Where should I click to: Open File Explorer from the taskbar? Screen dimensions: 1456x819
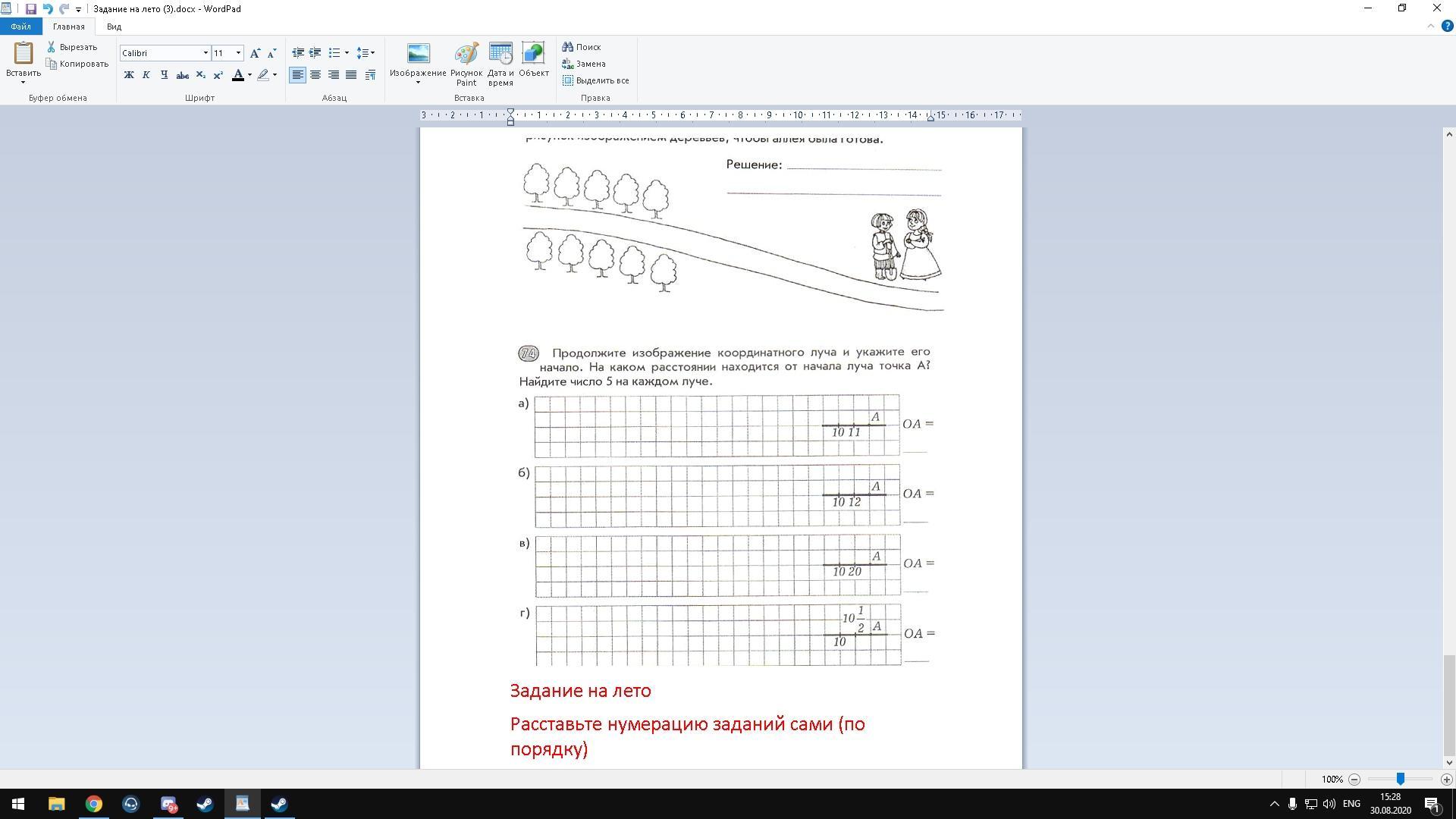(56, 804)
